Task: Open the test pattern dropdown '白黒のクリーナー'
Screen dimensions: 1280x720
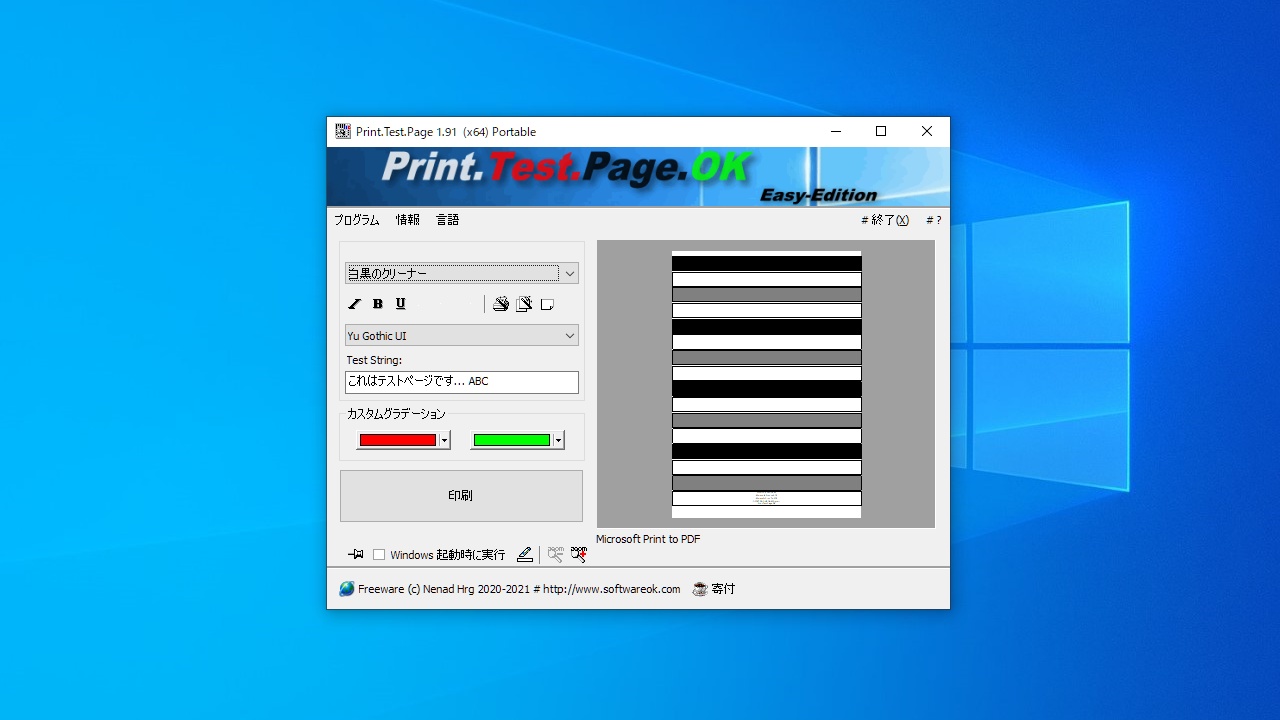Action: 462,273
